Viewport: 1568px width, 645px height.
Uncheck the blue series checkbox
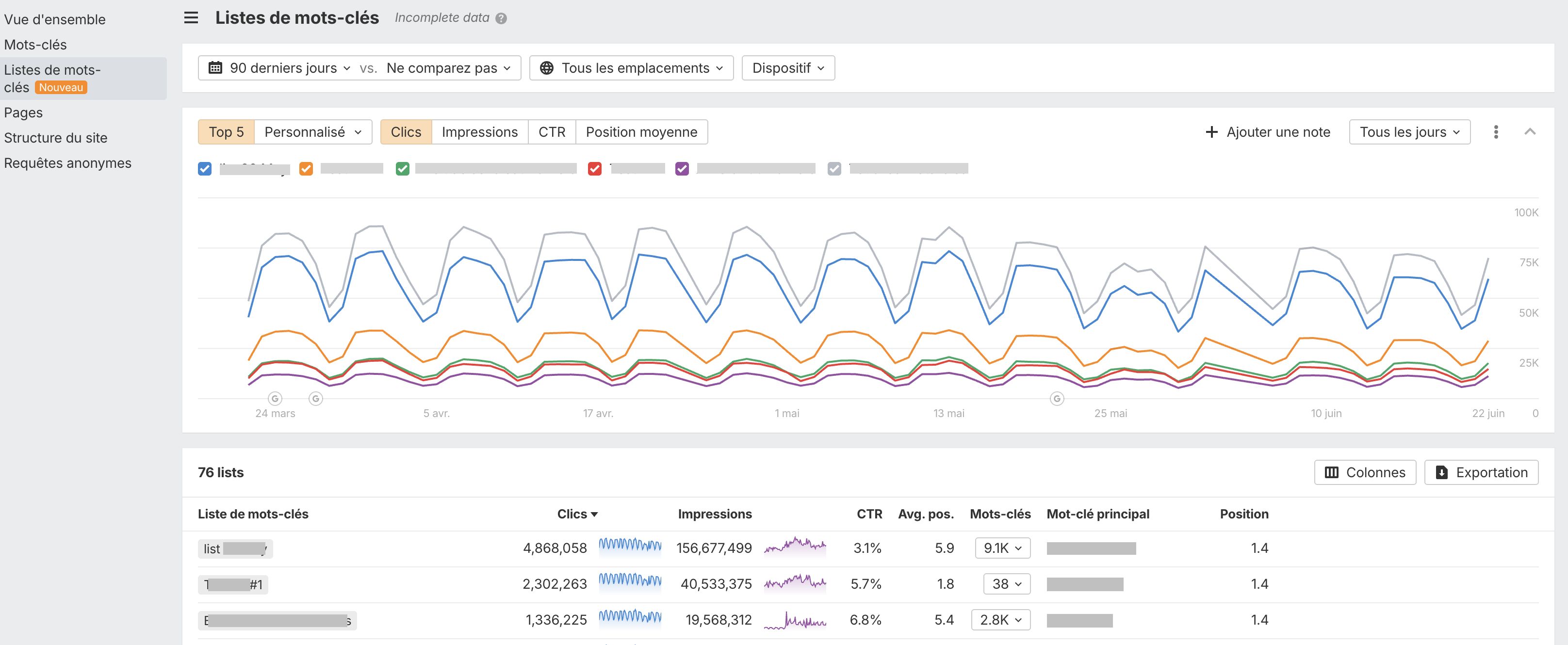coord(205,169)
